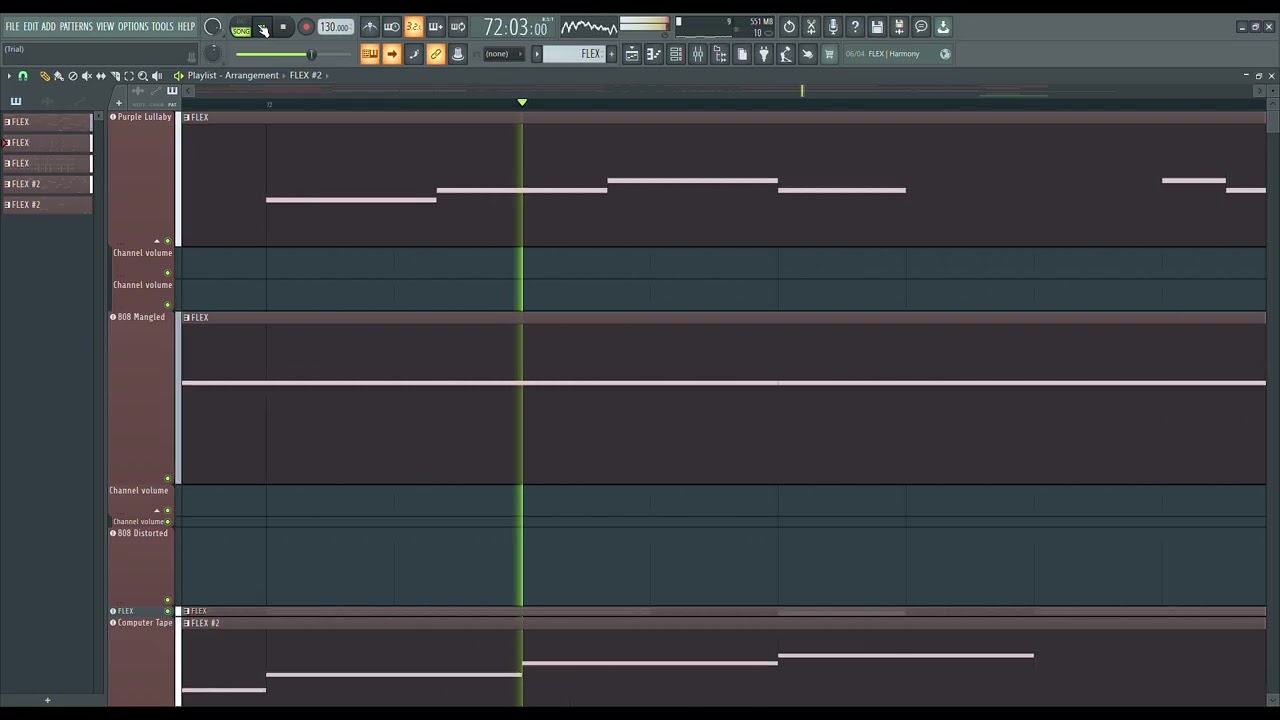Open the (none) pattern selector dropdown

(x=504, y=54)
